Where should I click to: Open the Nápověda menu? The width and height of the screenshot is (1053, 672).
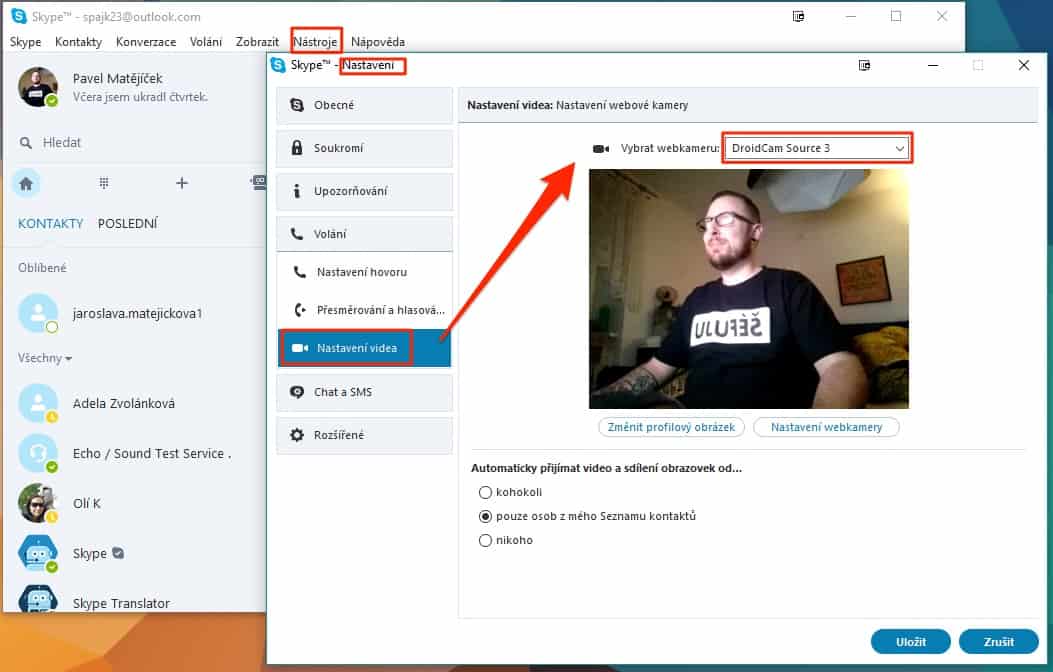377,42
